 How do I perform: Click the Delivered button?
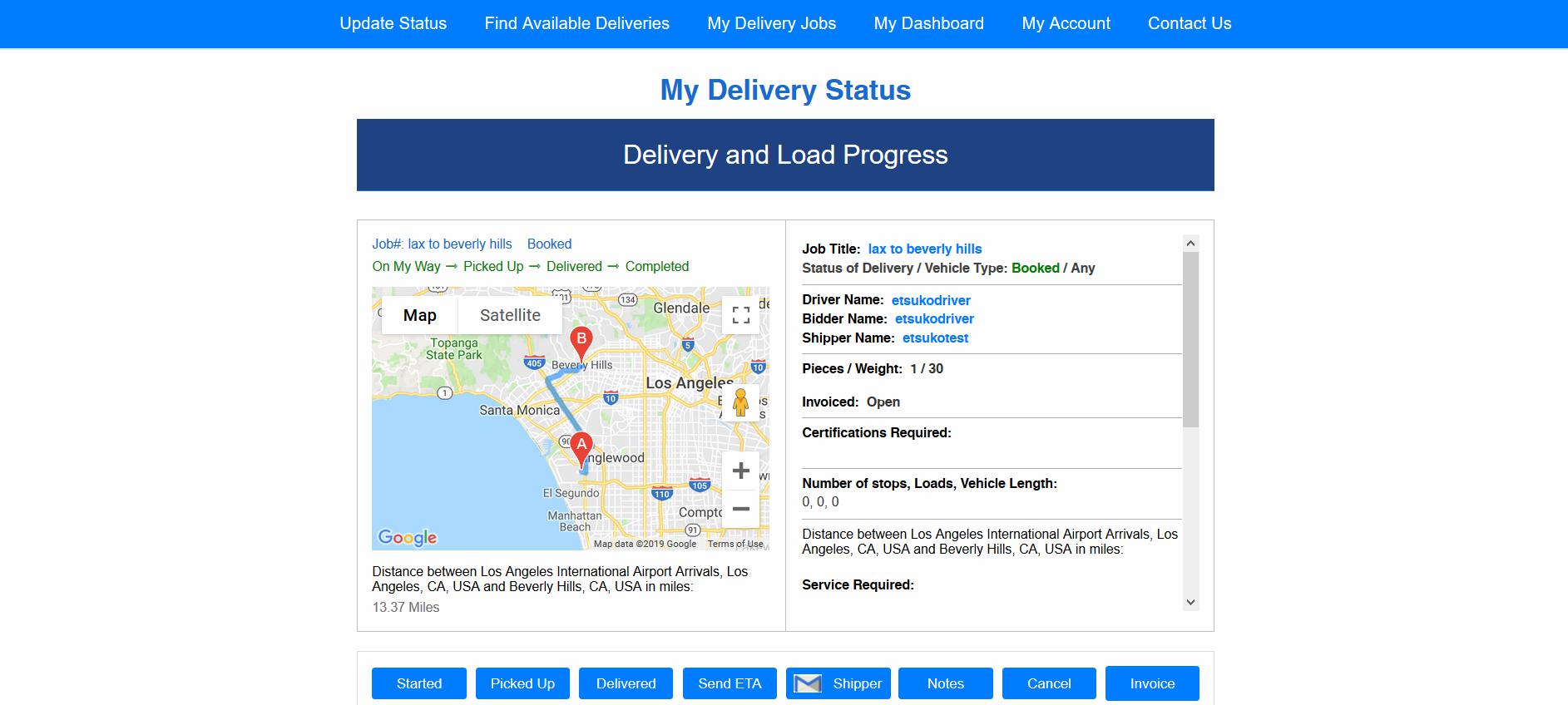[626, 683]
